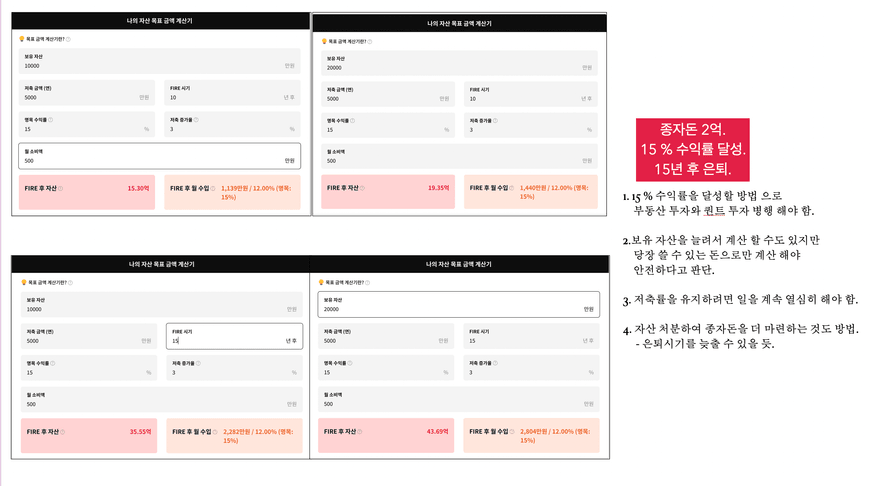Open help icon beside 목표 금액 계산기란? in 19.35억 panel
Image resolution: width=870 pixels, height=486 pixels.
(x=370, y=42)
